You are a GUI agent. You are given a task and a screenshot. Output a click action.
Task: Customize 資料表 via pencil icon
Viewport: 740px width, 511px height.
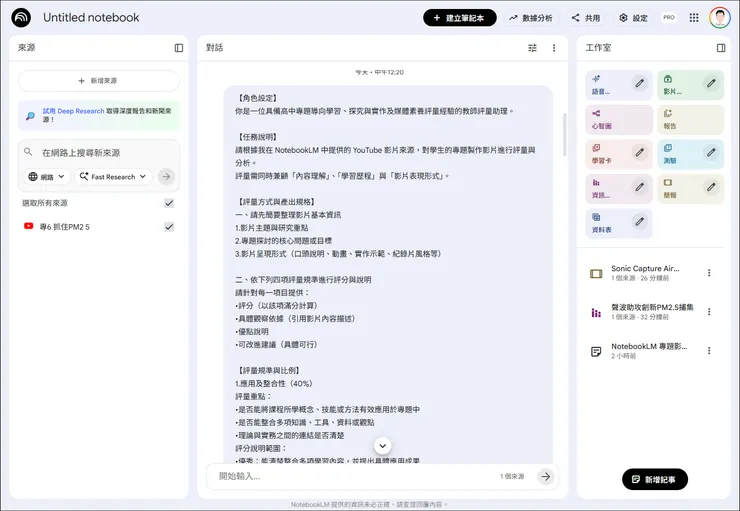(x=639, y=221)
